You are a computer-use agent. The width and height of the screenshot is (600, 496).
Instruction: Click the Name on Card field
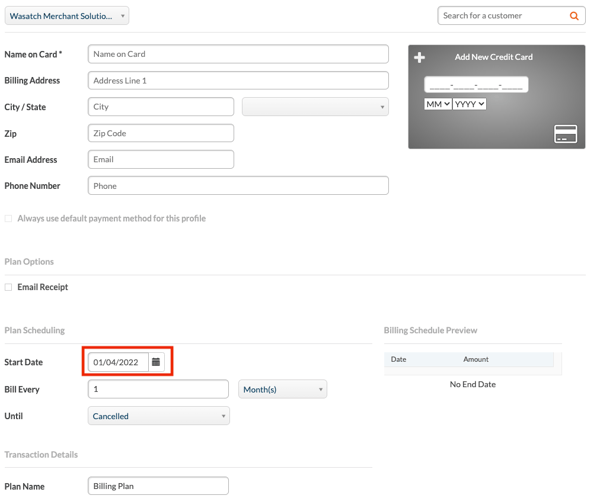coord(238,54)
